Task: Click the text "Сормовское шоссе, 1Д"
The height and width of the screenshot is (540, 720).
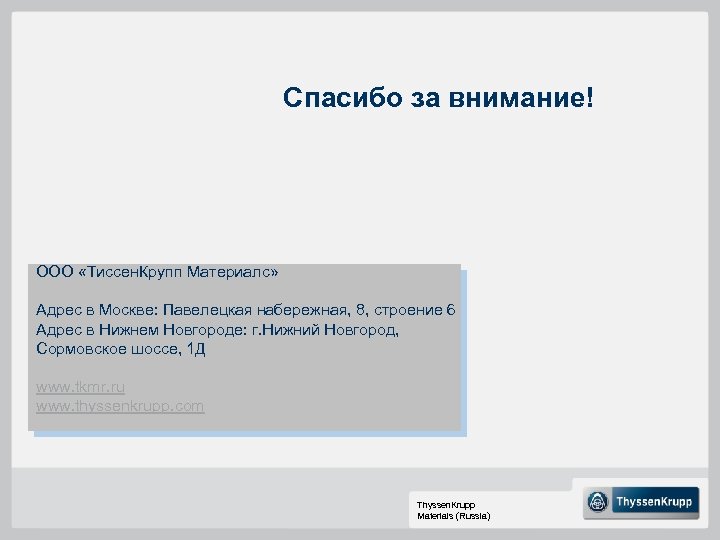Action: point(120,349)
